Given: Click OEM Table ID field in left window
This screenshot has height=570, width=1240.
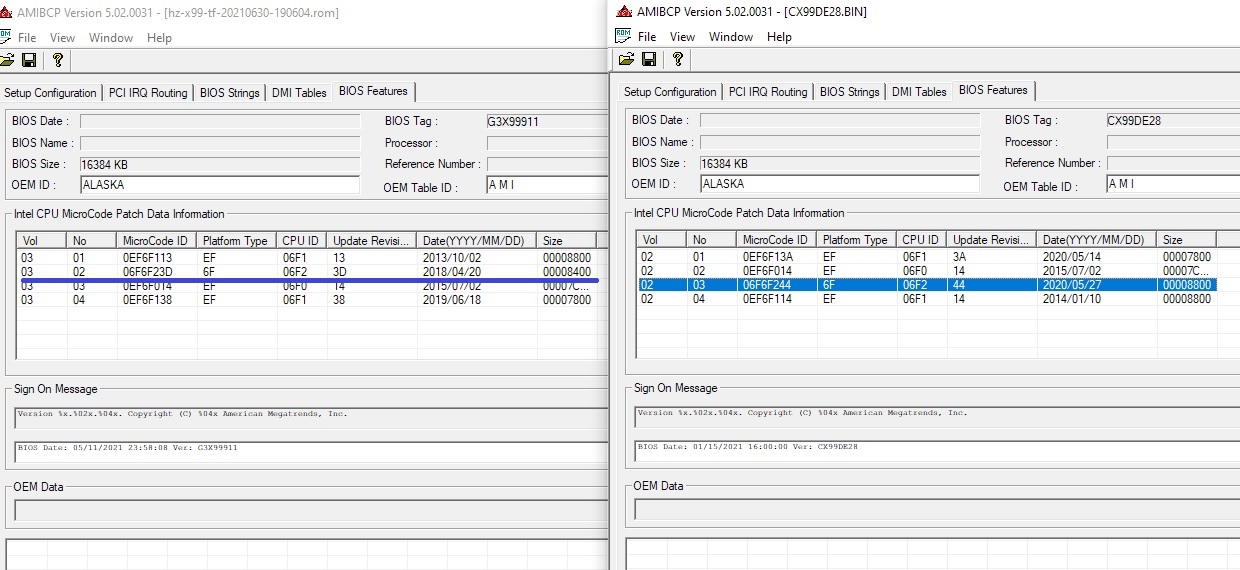Looking at the screenshot, I should coord(546,185).
